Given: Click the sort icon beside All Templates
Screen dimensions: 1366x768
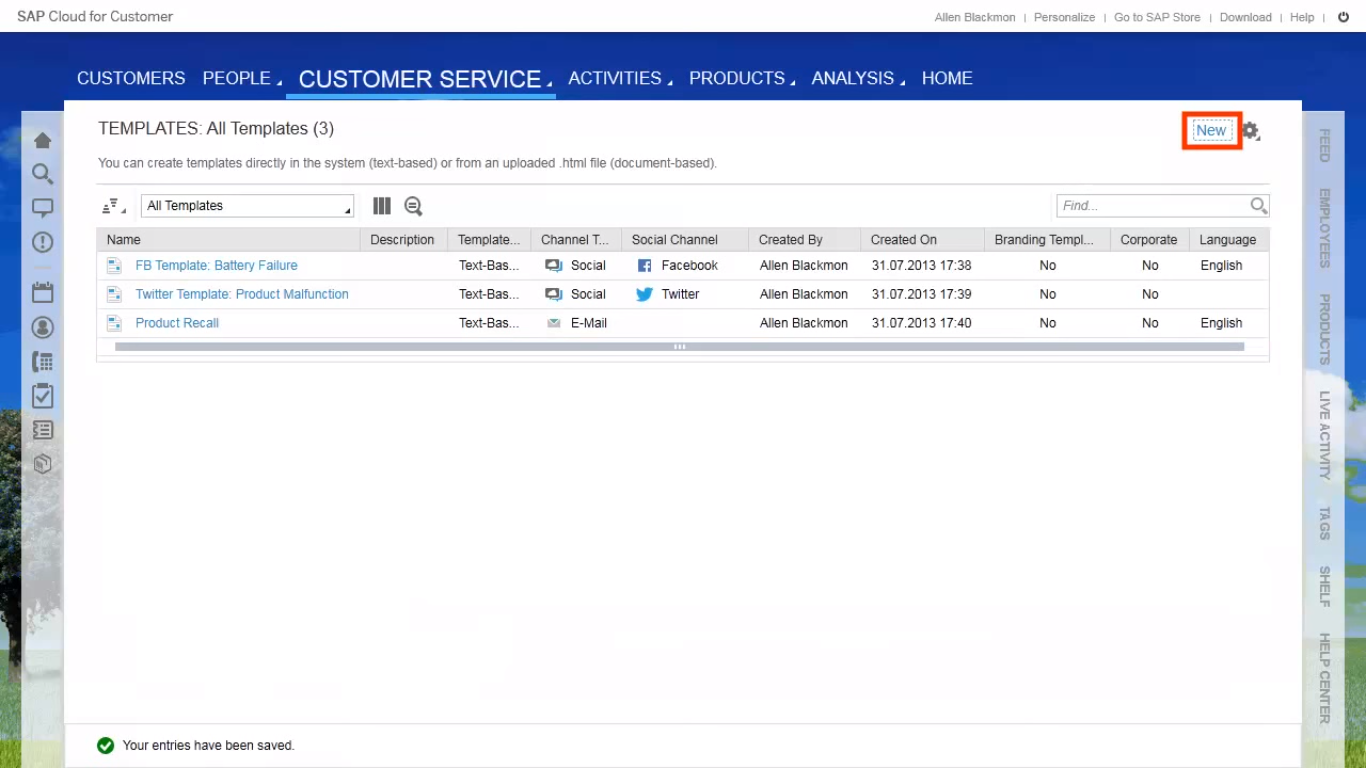Looking at the screenshot, I should tap(113, 206).
